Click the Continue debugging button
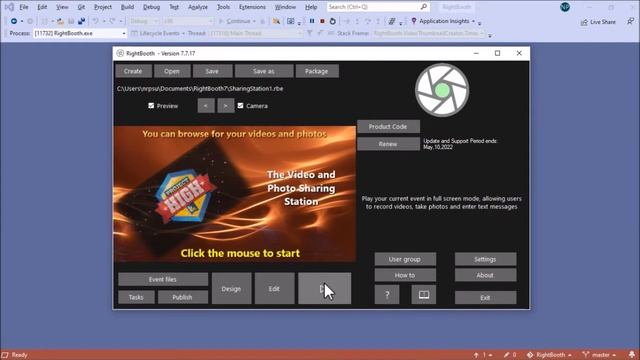This screenshot has height=360, width=640. (238, 21)
